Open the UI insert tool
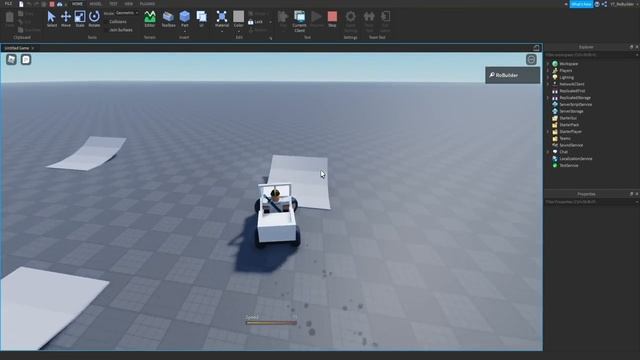 coord(202,19)
